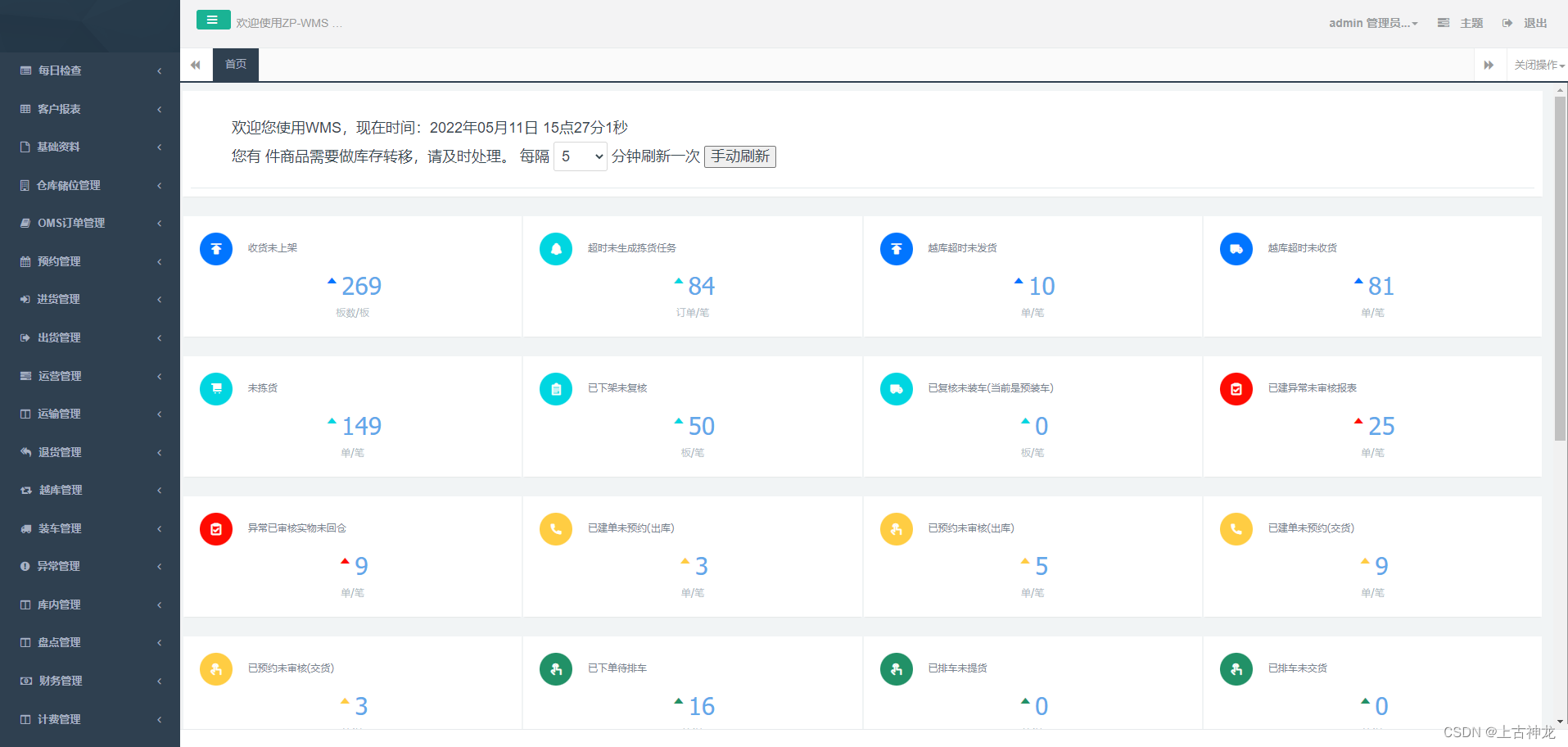Screen dimensions: 1568x747
Task: Click the 异常管理 sidebar icon
Action: point(25,566)
